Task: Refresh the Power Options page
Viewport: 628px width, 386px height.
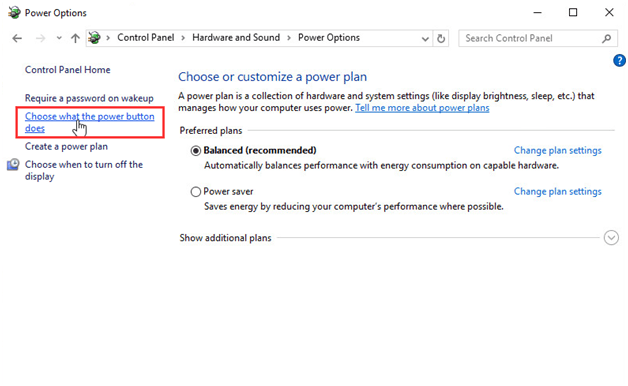Action: [x=441, y=39]
